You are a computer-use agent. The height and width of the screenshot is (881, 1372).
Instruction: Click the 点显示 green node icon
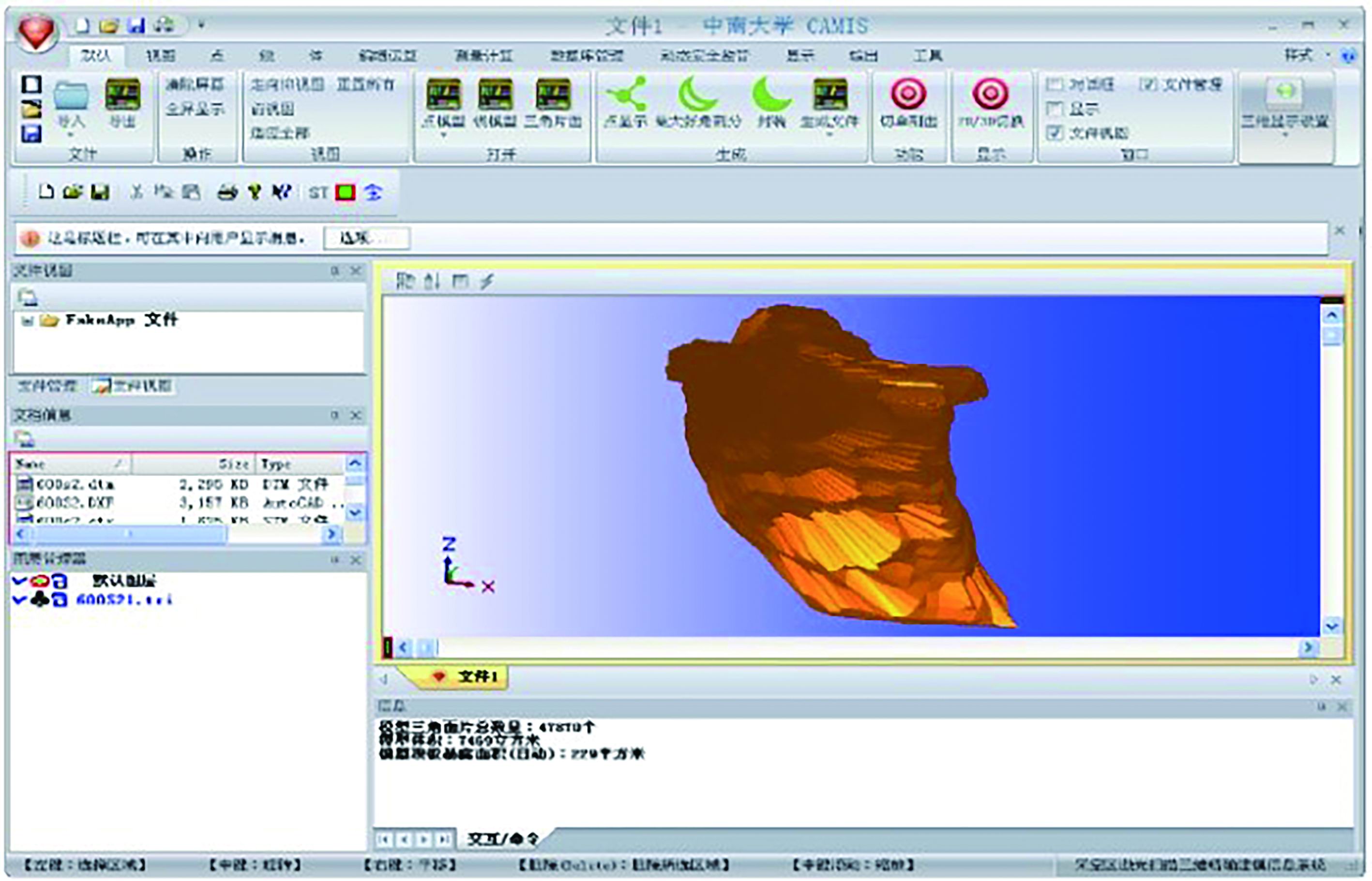point(627,94)
